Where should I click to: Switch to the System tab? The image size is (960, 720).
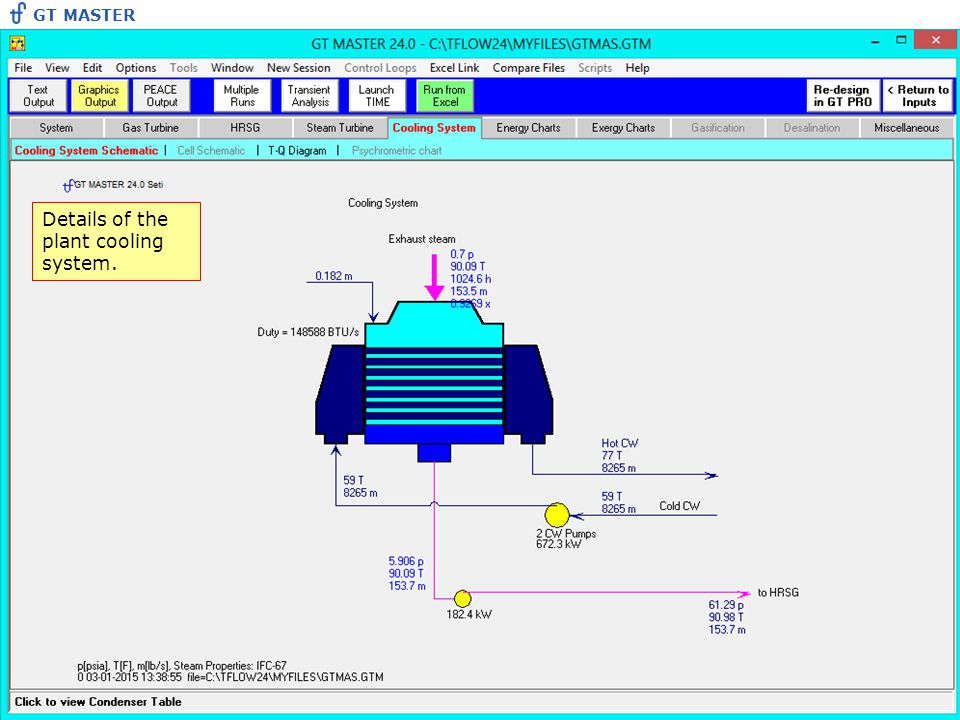[x=56, y=128]
